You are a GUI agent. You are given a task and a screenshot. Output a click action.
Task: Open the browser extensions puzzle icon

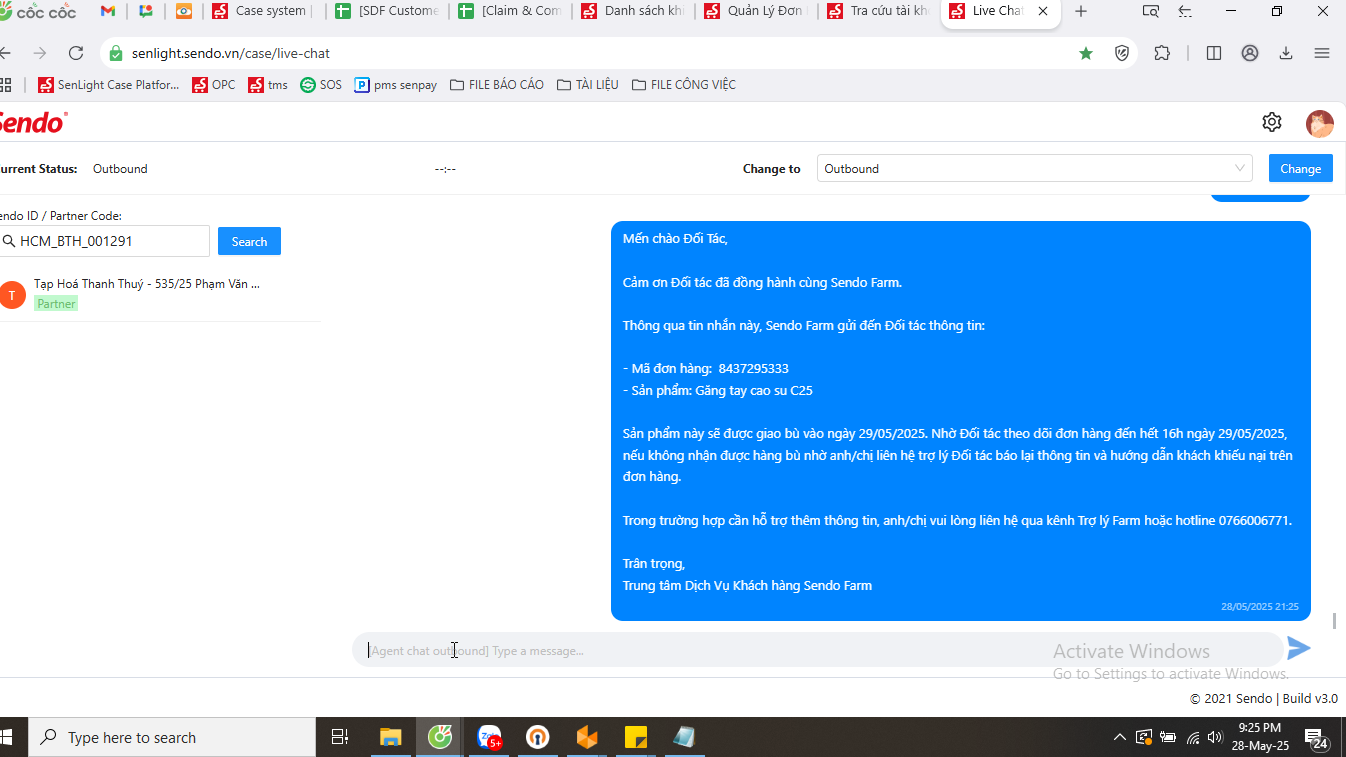tap(1162, 53)
